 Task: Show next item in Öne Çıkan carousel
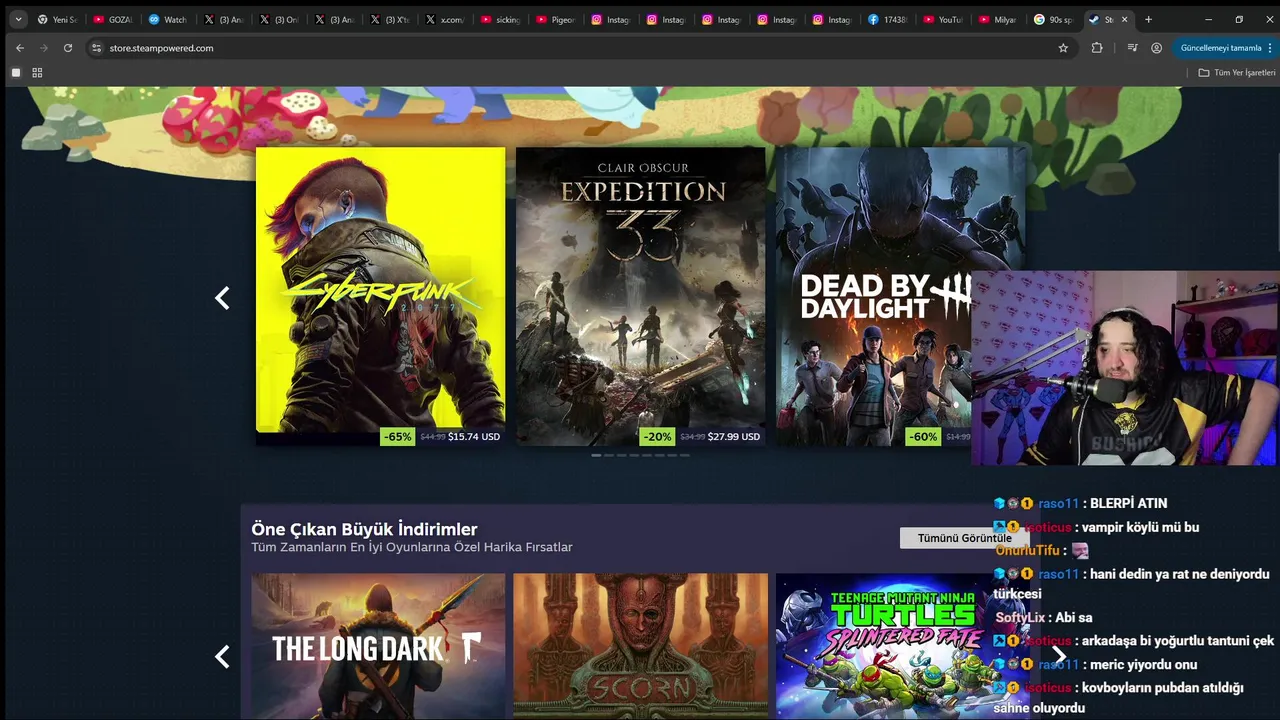coord(1058,656)
